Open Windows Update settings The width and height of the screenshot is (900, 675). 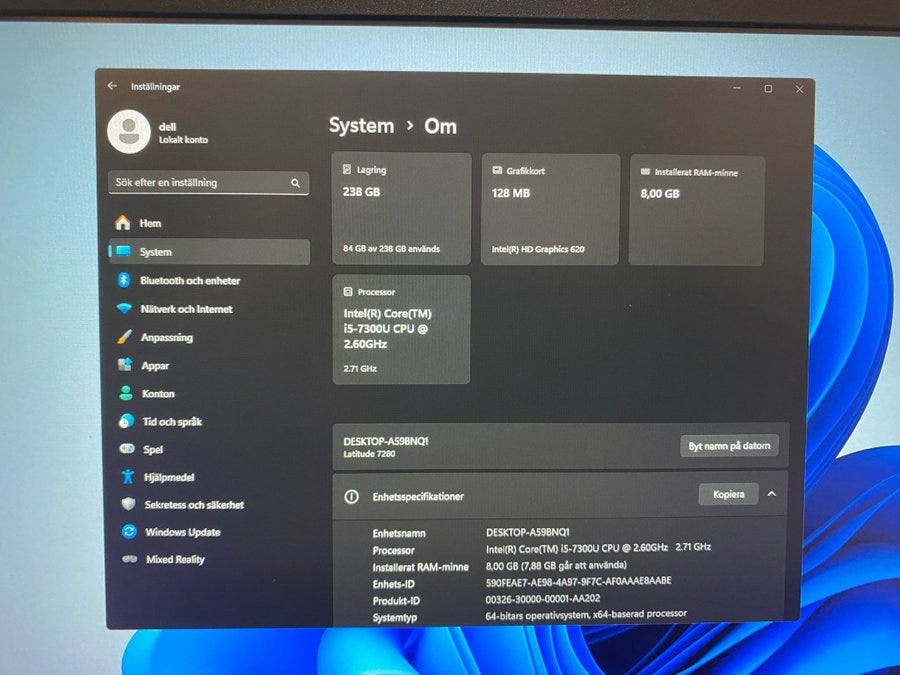[212, 532]
